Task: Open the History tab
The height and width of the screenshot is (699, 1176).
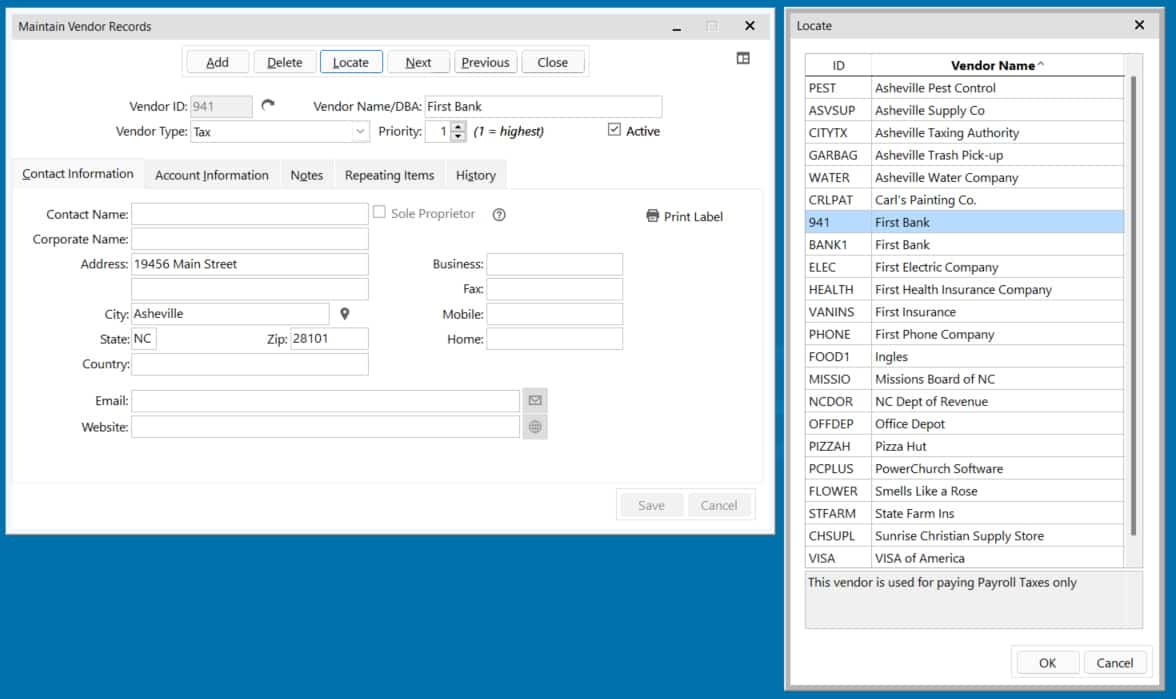Action: [x=476, y=176]
